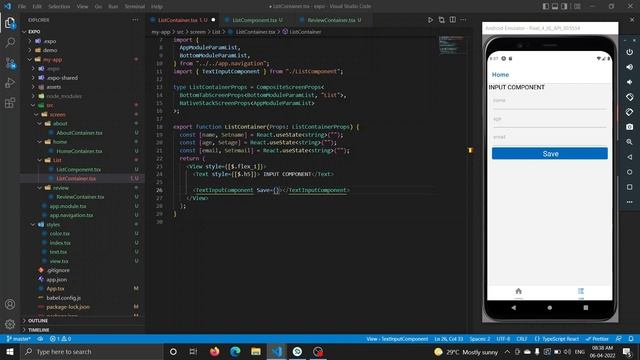Expand the TIMELINE section
640x360 pixels.
[x=38, y=330]
